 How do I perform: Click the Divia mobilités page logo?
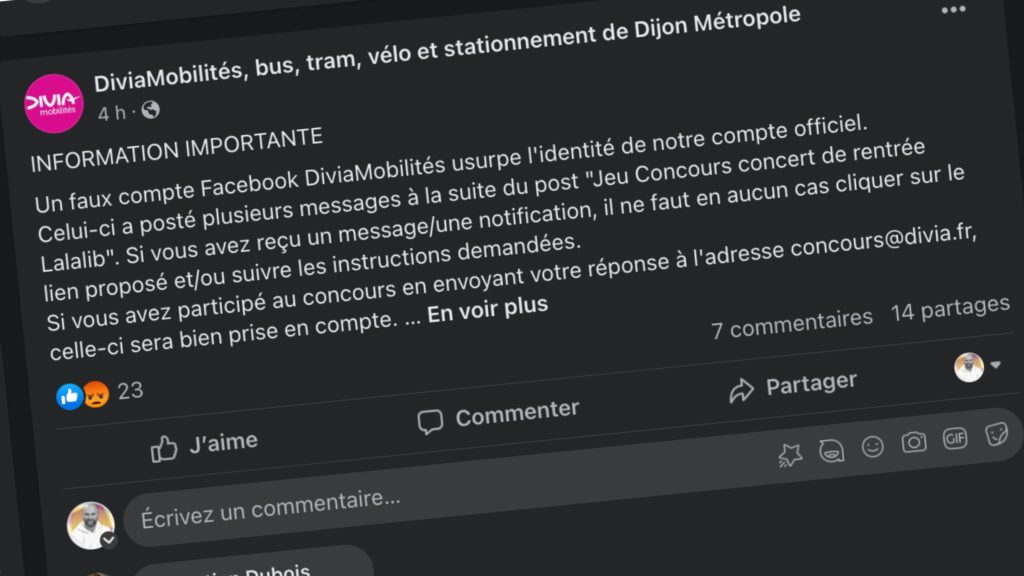(x=53, y=103)
